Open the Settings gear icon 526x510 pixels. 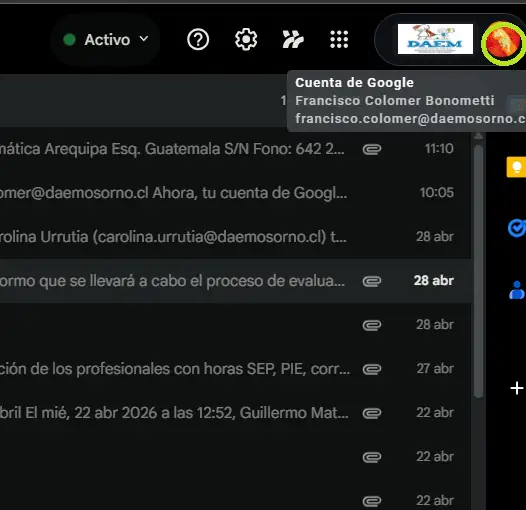(x=246, y=40)
